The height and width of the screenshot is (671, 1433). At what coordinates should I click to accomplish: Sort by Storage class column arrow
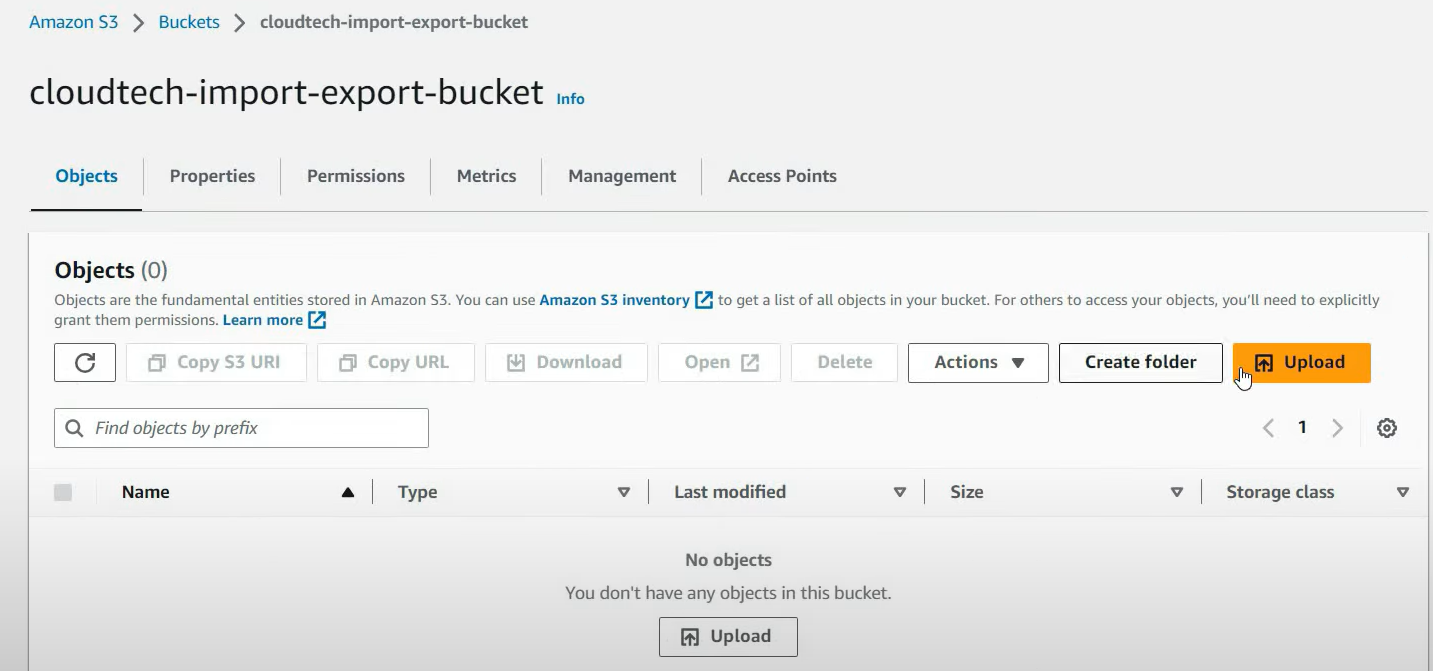coord(1403,492)
